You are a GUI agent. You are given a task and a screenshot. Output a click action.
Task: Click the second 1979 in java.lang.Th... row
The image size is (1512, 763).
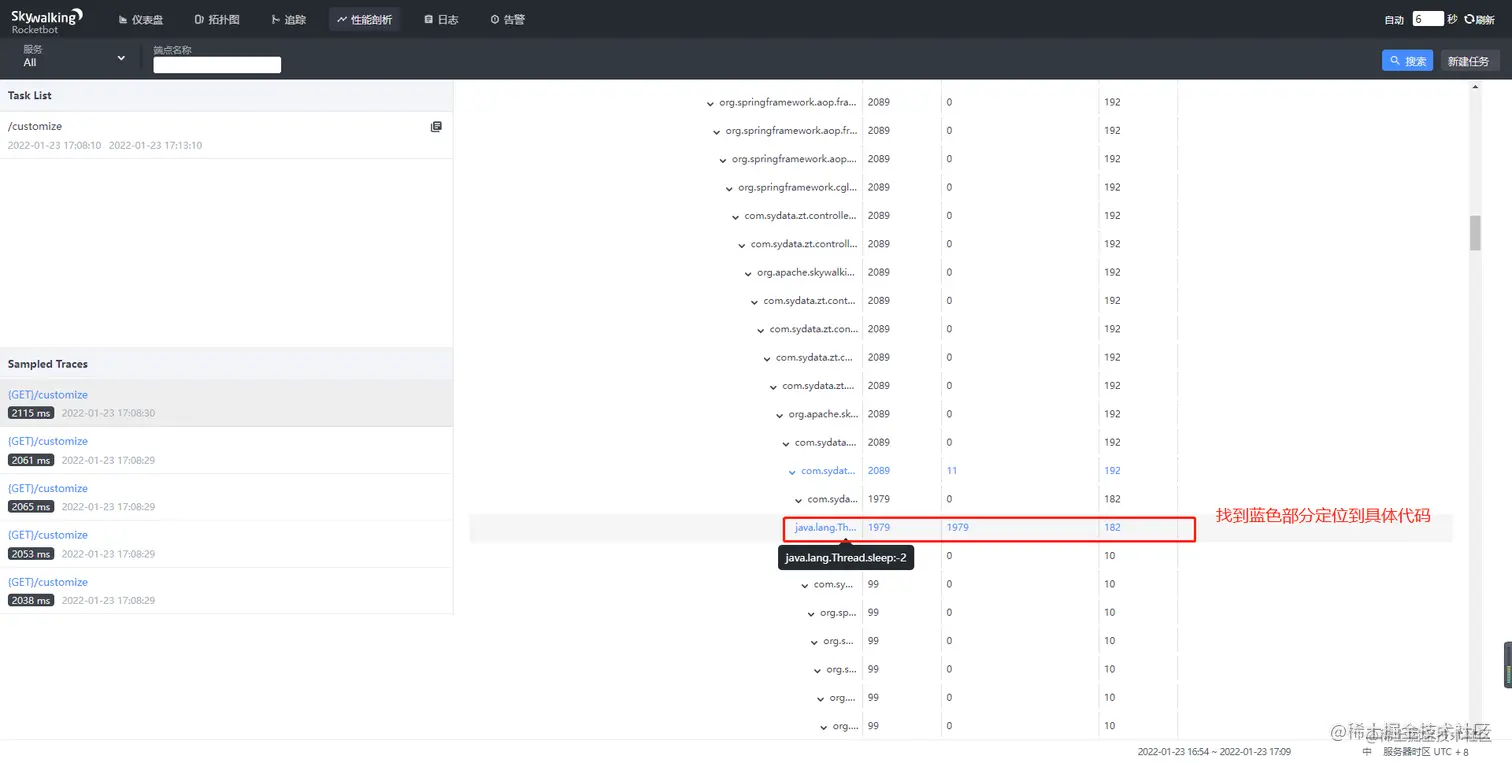tap(957, 527)
